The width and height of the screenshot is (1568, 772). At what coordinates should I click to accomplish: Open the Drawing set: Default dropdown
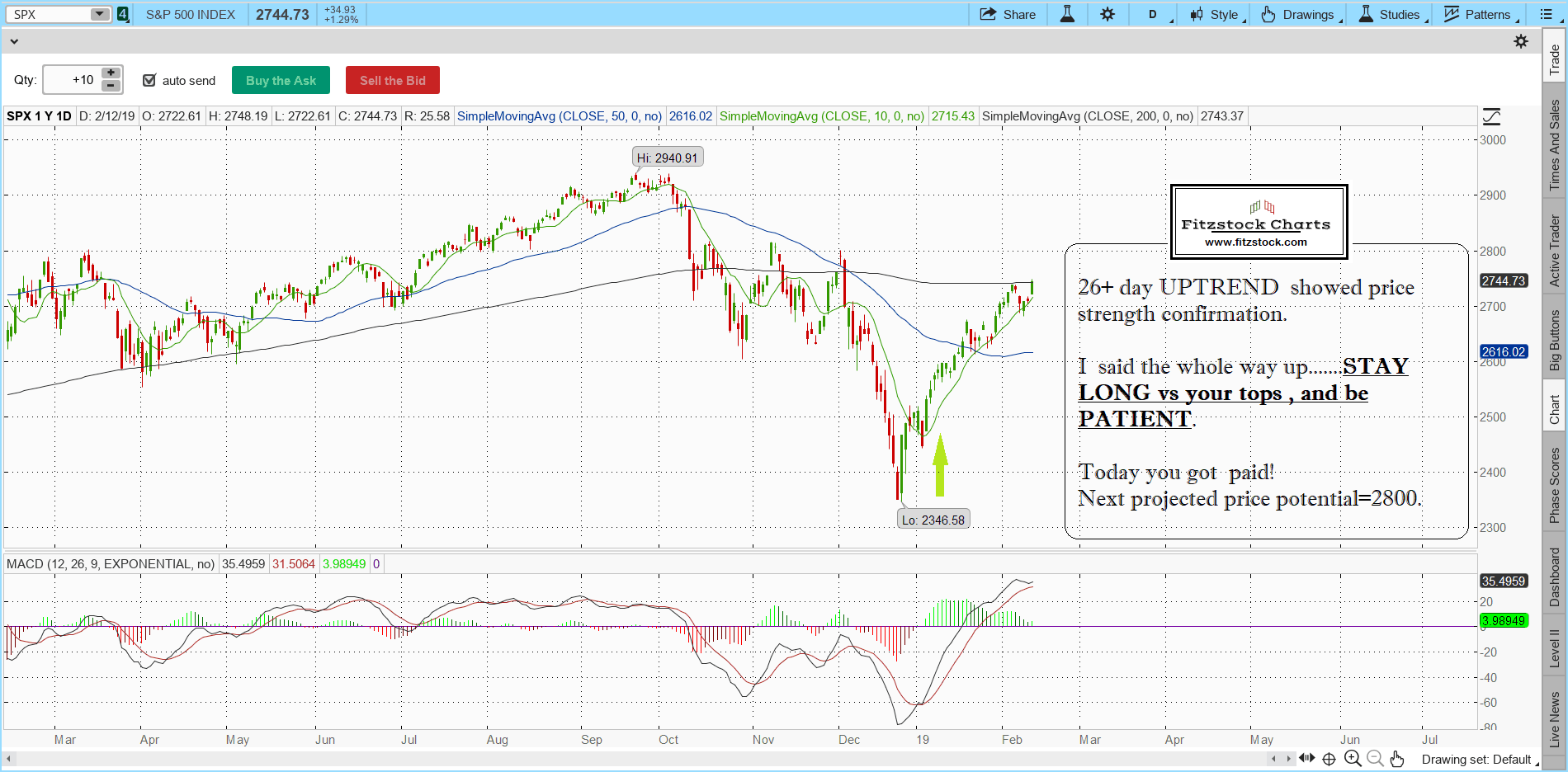click(x=1479, y=760)
